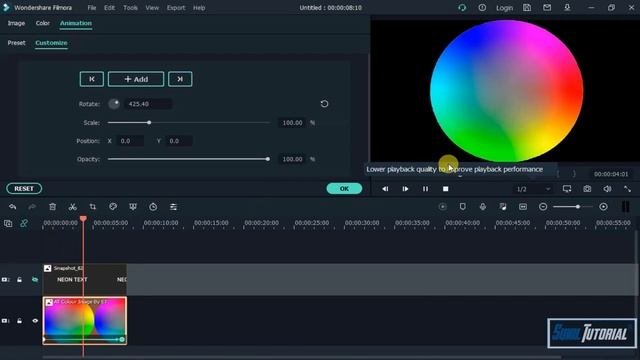Image resolution: width=640 pixels, height=360 pixels.
Task: Select the Crop tool
Action: click(93, 207)
